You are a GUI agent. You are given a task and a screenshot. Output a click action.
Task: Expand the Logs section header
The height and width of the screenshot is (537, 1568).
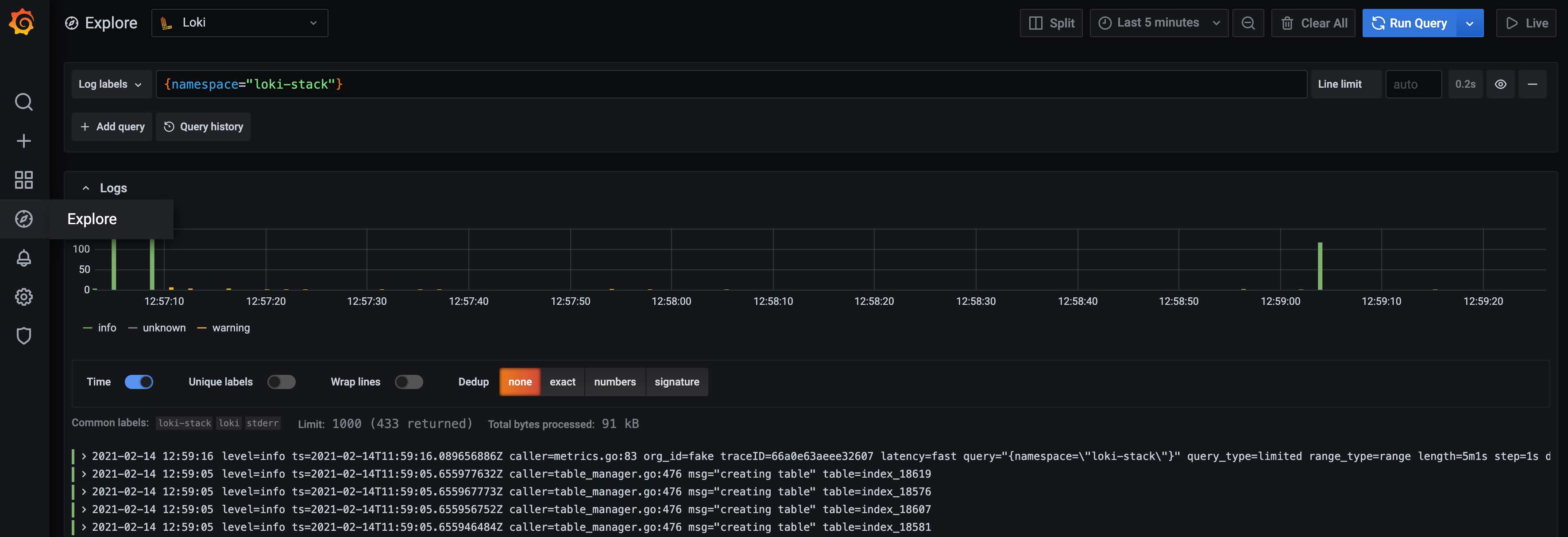click(85, 187)
